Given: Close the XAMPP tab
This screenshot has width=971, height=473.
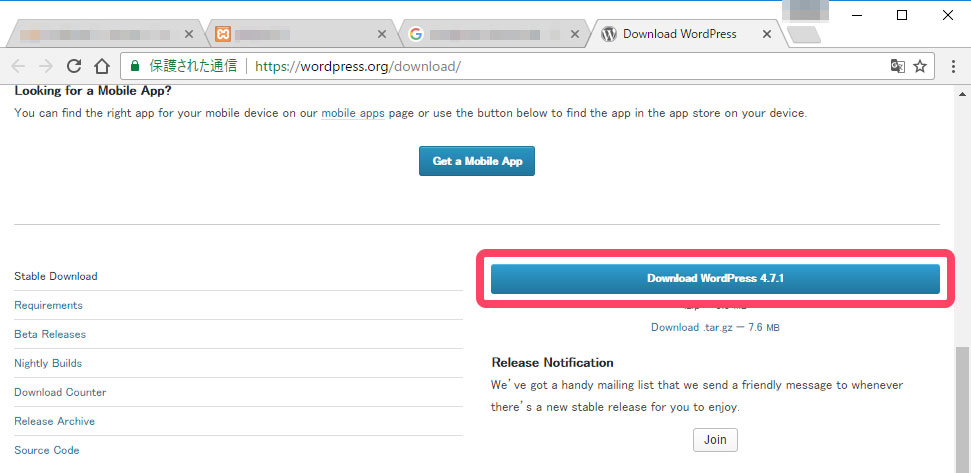Looking at the screenshot, I should point(382,34).
